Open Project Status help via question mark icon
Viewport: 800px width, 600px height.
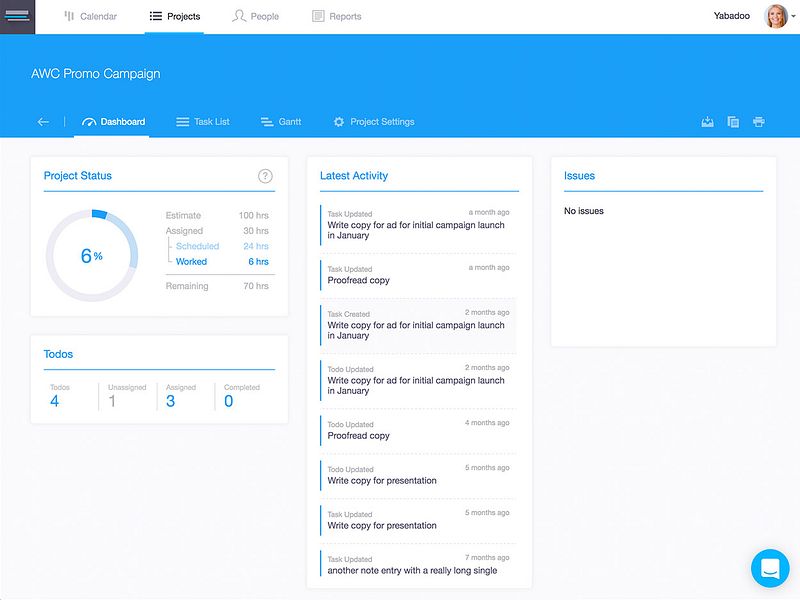click(263, 176)
